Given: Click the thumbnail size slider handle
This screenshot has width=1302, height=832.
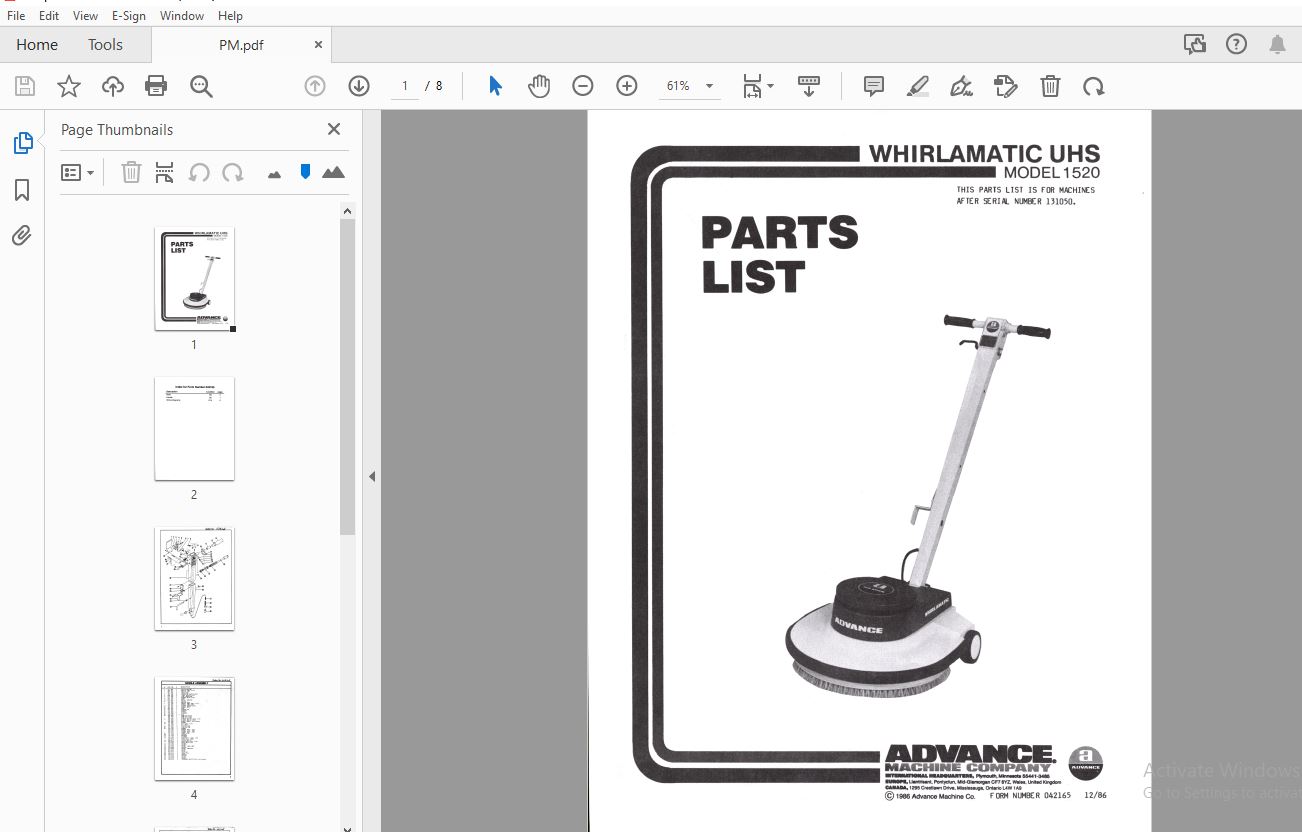Looking at the screenshot, I should (x=305, y=172).
